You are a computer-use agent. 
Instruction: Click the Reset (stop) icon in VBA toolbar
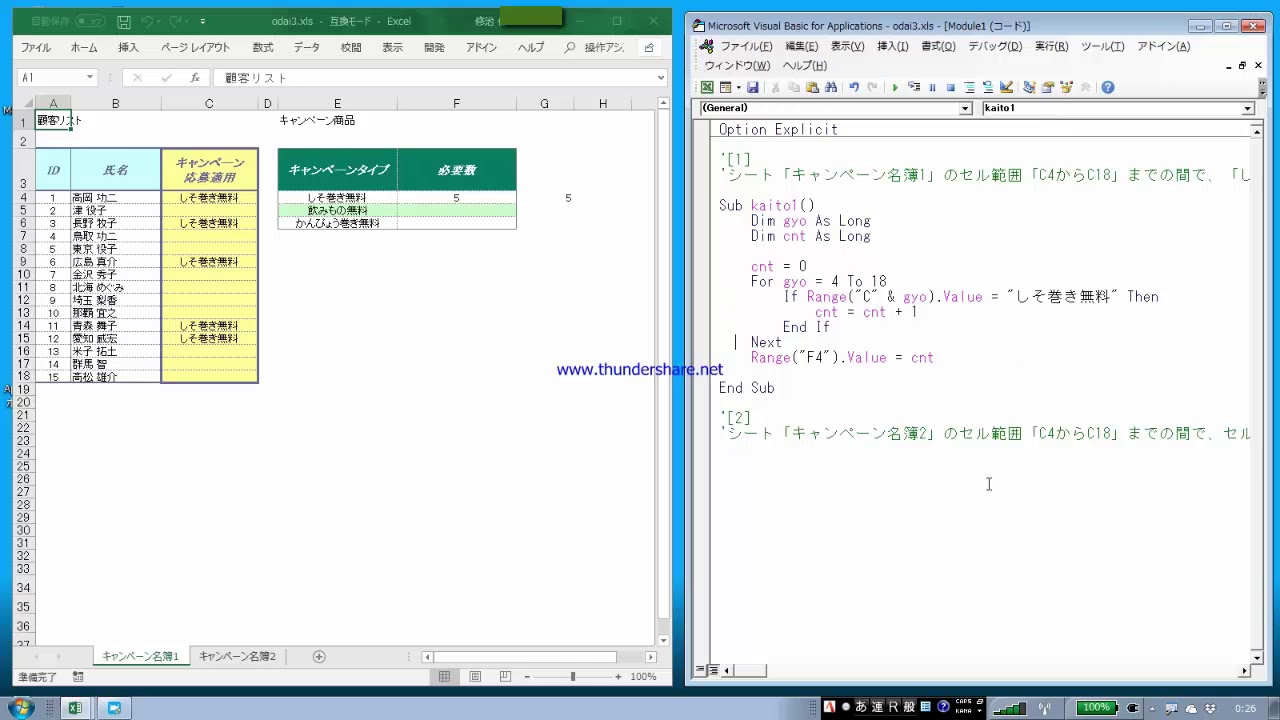(x=950, y=88)
